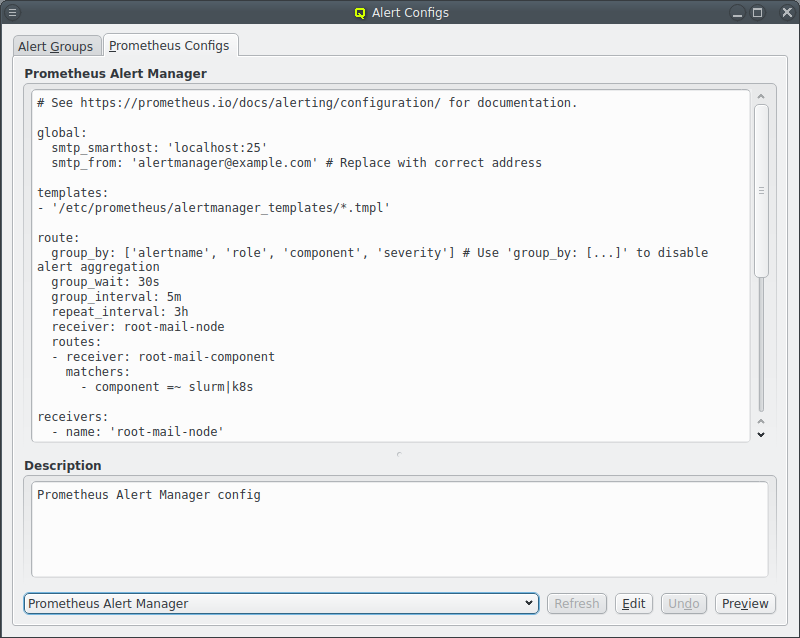Click the 'receiver: root-mail-component' line
Screen dimensions: 800x638
[163, 357]
